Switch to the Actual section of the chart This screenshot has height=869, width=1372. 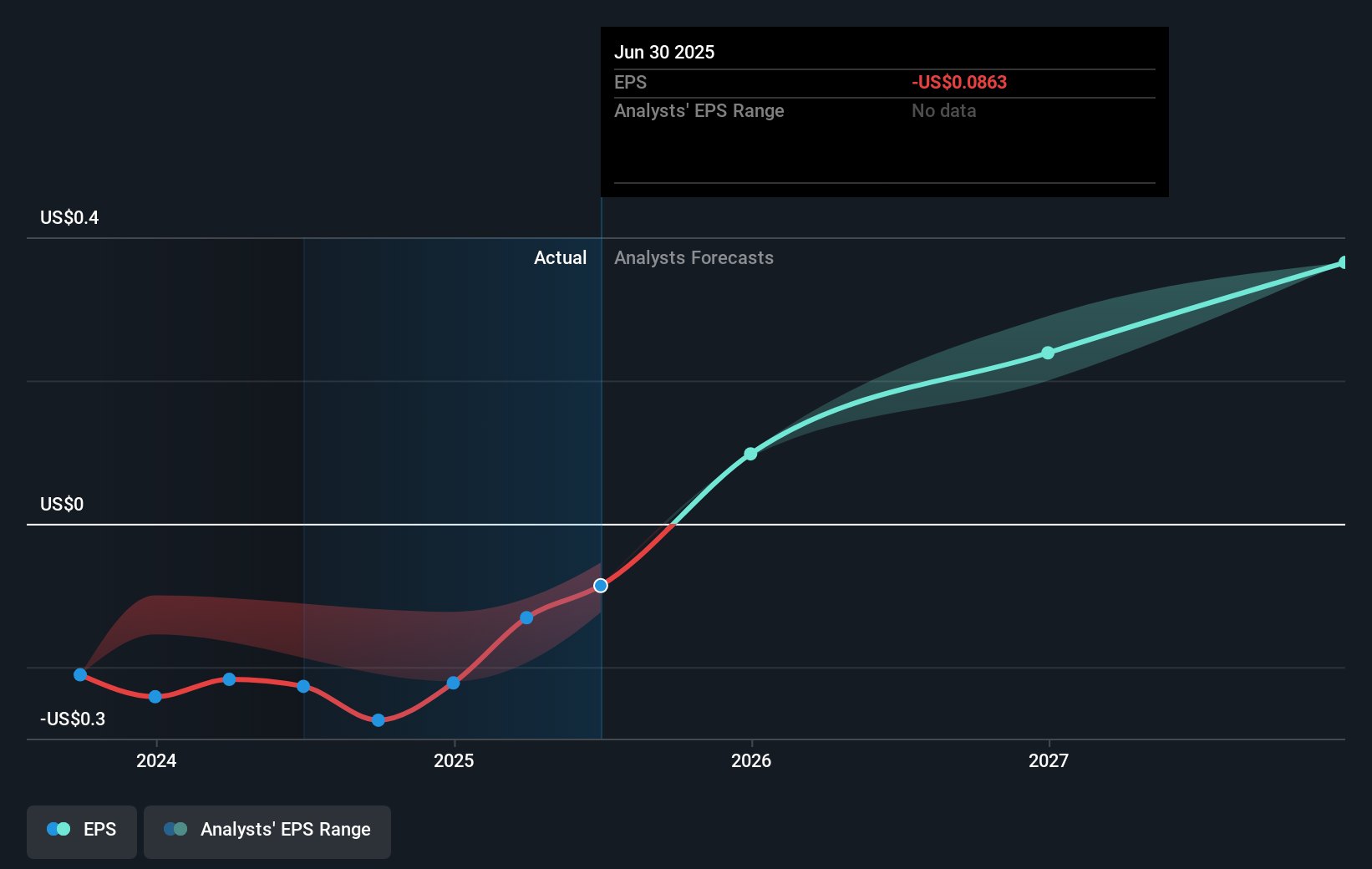560,257
